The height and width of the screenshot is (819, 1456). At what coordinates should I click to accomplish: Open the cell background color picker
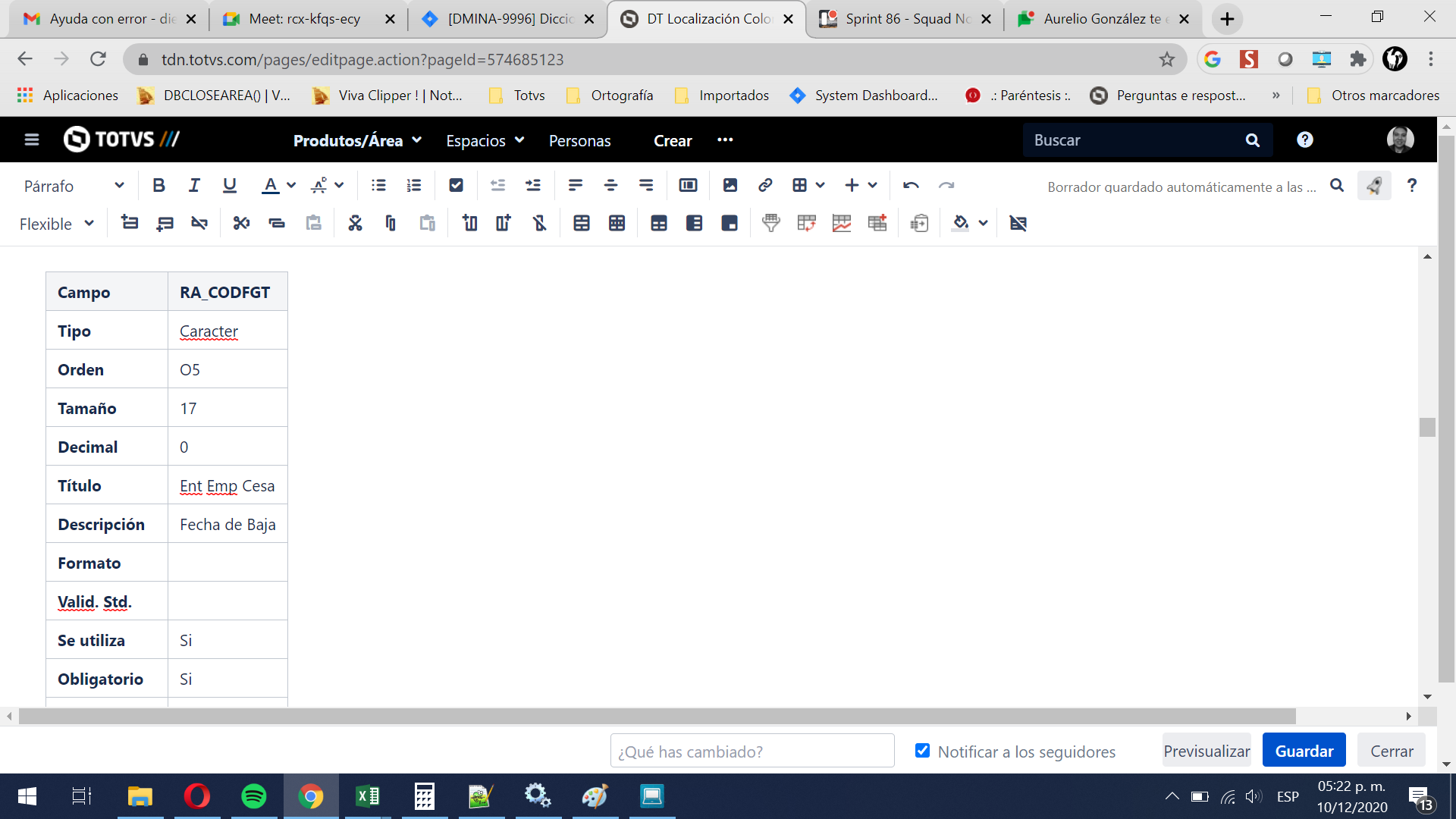(x=961, y=223)
